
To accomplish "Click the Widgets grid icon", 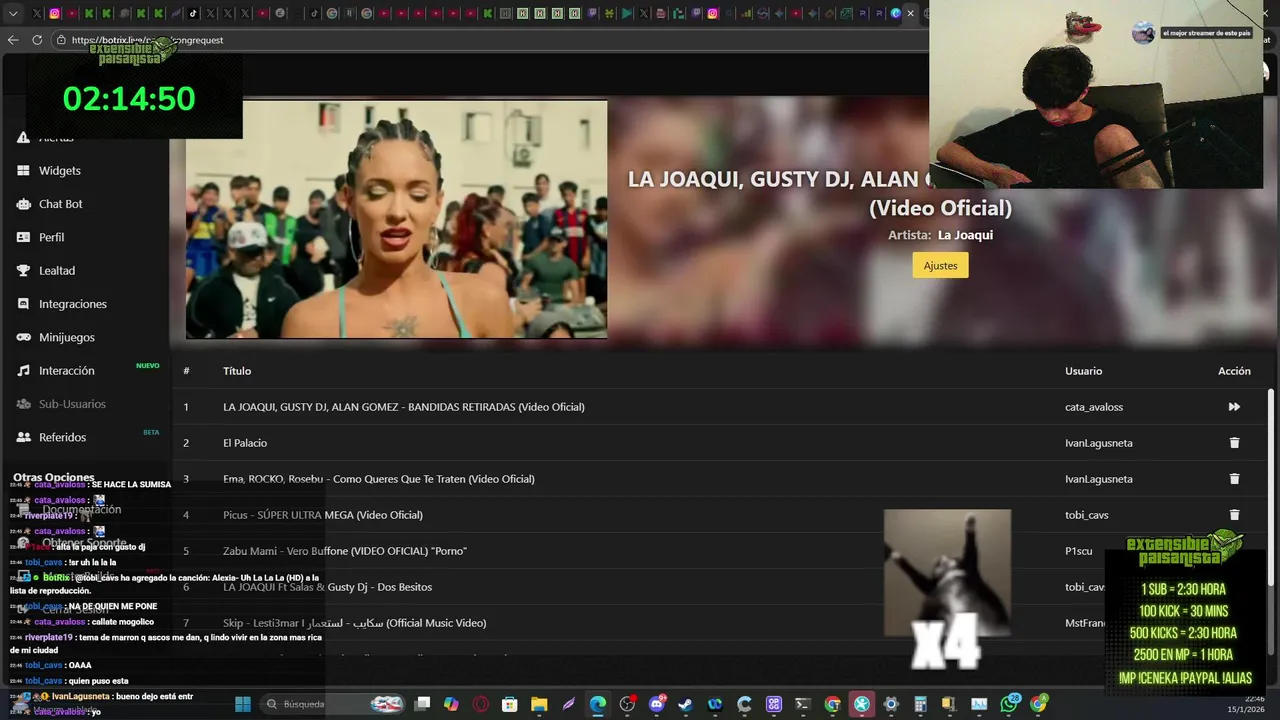I will tap(23, 171).
